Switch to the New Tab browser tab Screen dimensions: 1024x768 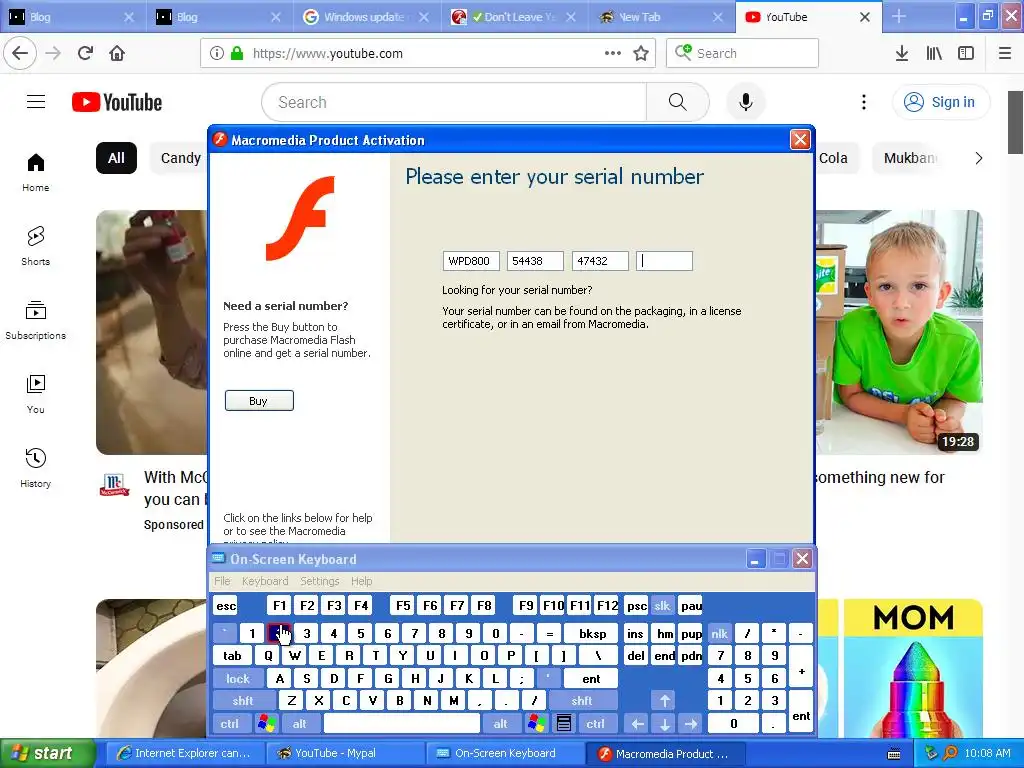click(661, 17)
